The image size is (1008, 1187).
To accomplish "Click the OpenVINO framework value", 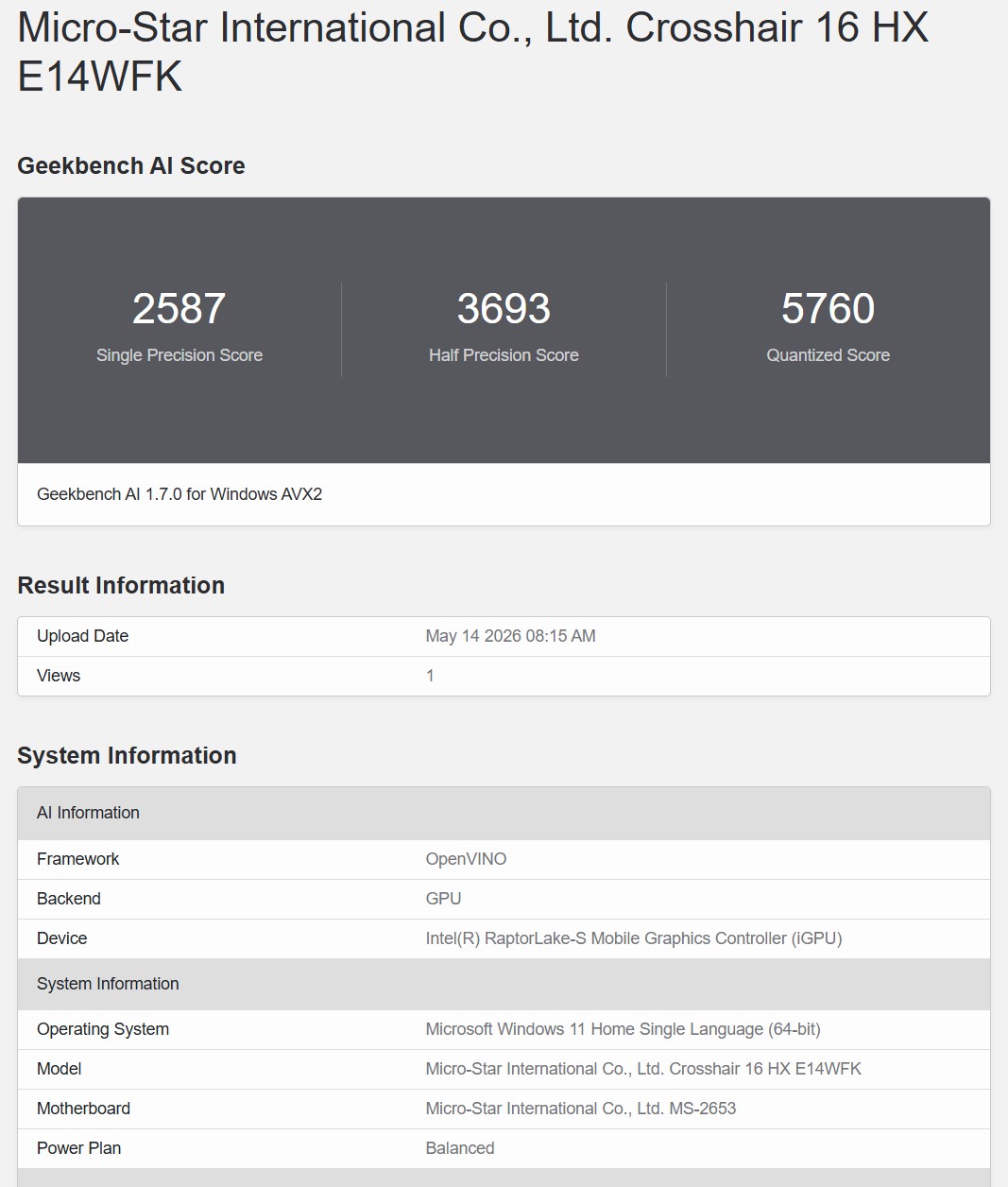I will tap(466, 859).
